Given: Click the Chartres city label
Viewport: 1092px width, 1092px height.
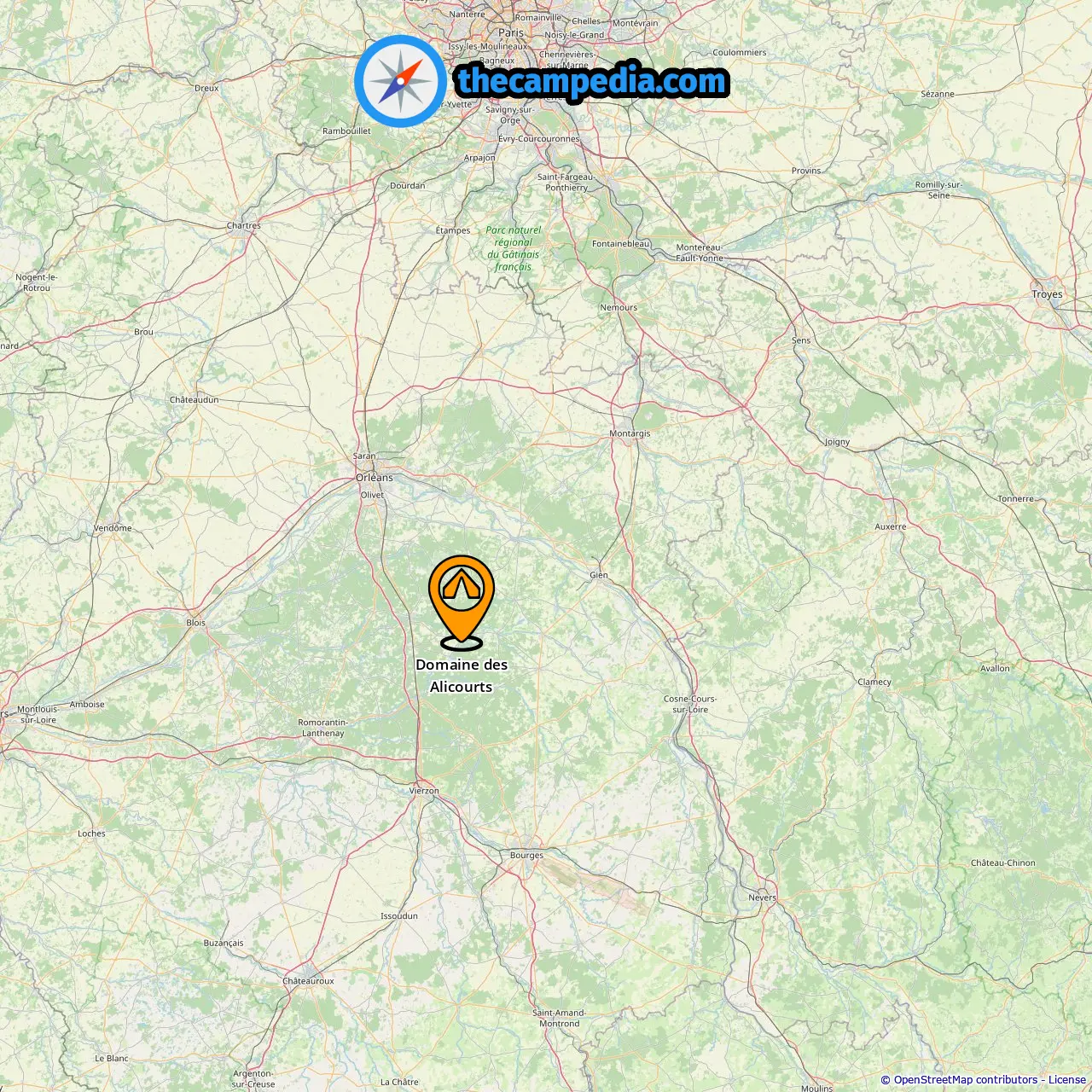Looking at the screenshot, I should coord(244,226).
